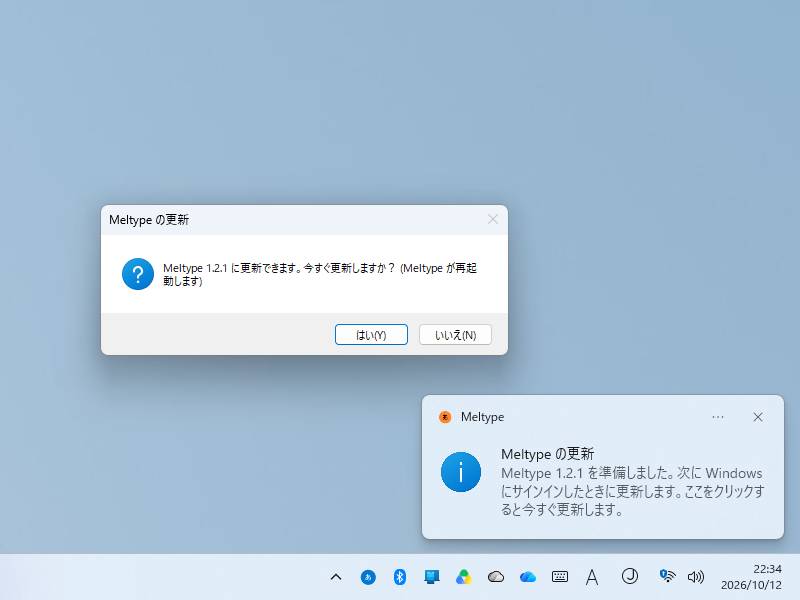Open the blue OneDrive cloud tray icon
This screenshot has height=600, width=800.
click(528, 577)
